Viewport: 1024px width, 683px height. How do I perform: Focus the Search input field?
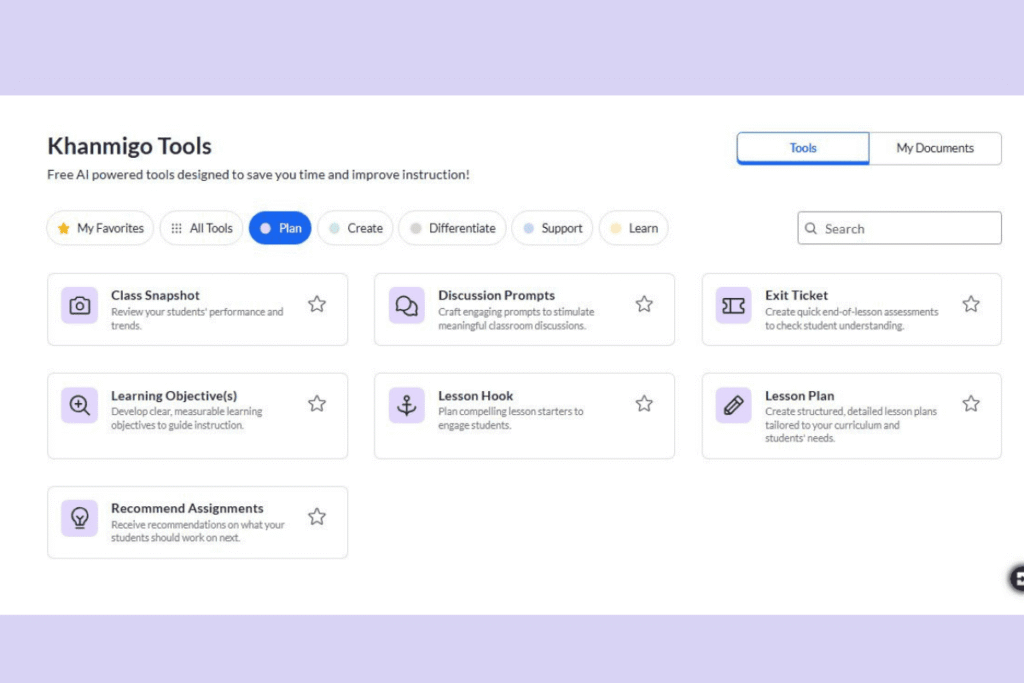[899, 228]
